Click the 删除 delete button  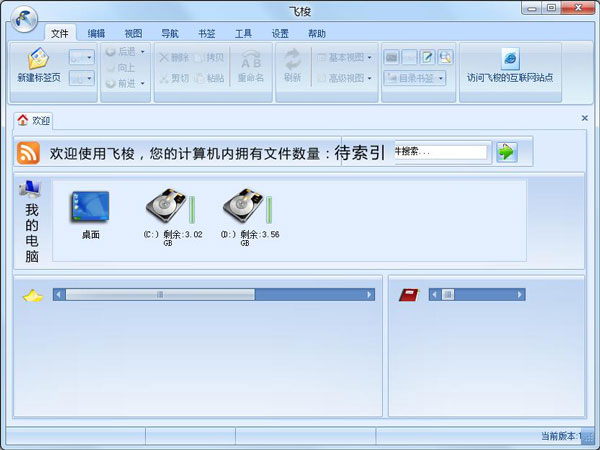174,58
